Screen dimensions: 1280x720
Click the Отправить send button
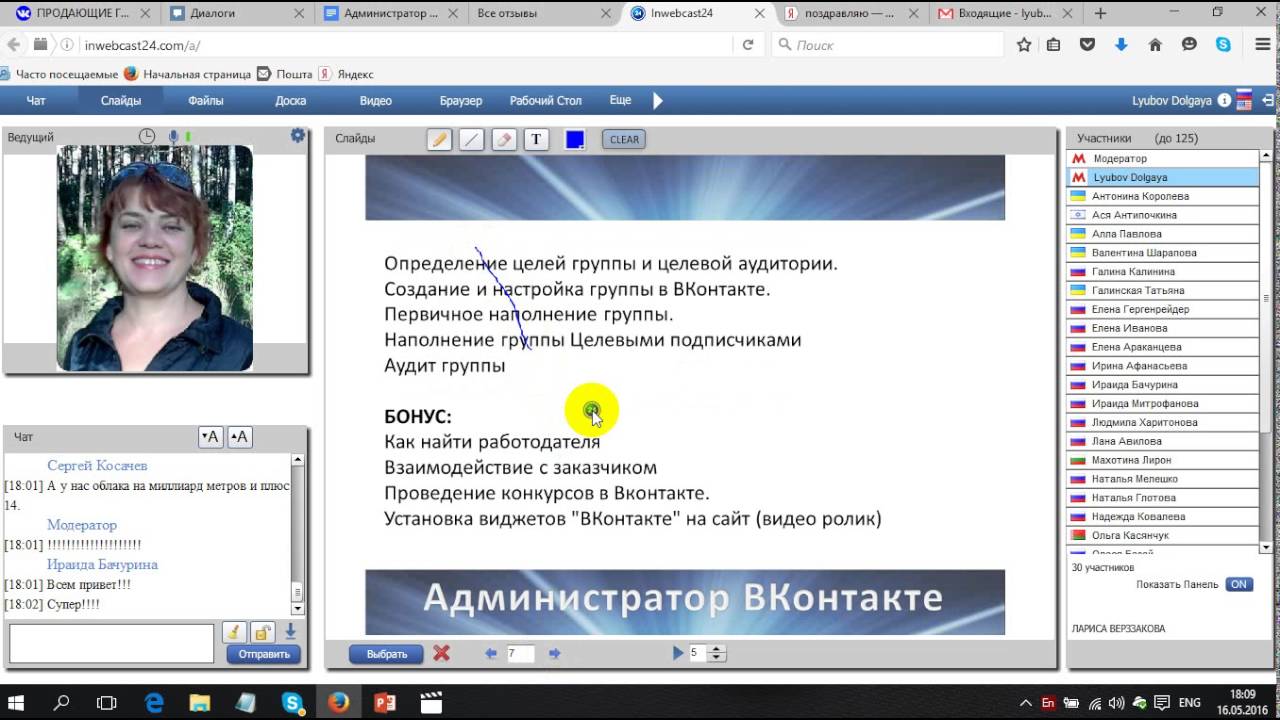pos(264,654)
